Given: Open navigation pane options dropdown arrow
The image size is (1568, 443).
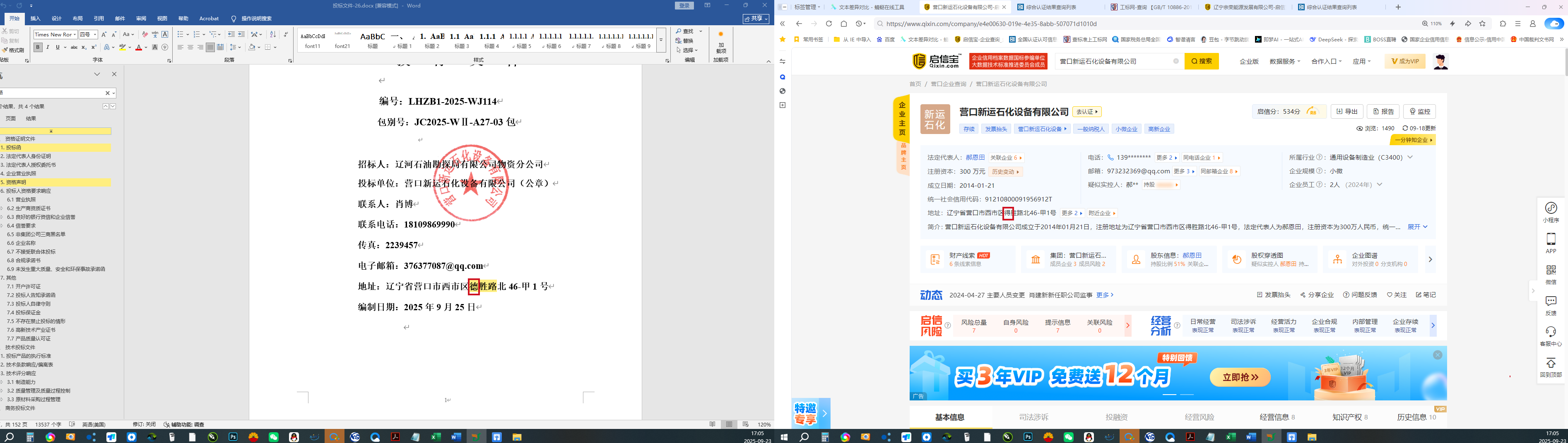Looking at the screenshot, I should click(x=97, y=74).
